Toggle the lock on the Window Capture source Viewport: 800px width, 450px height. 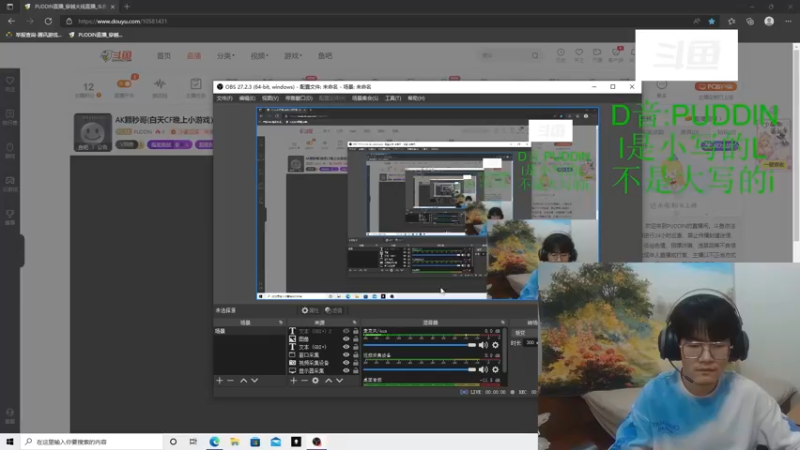pos(356,355)
